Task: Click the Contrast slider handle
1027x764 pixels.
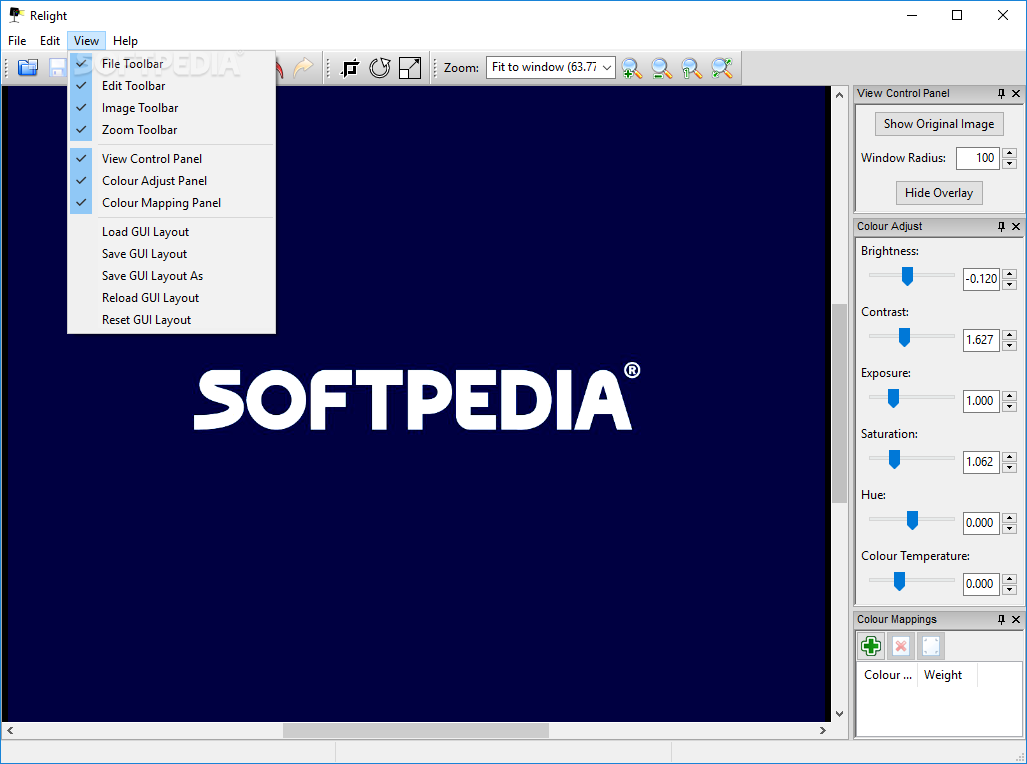Action: (905, 337)
